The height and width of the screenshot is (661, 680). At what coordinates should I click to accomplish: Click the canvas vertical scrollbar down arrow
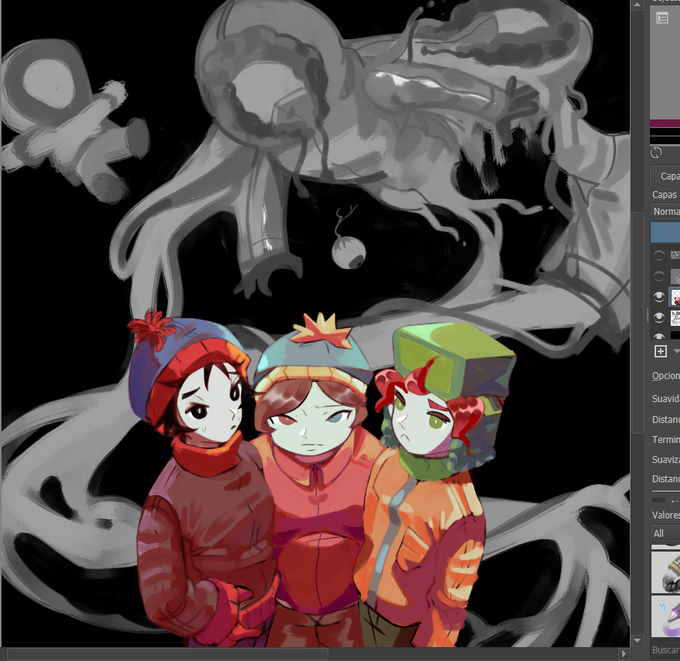coord(637,641)
